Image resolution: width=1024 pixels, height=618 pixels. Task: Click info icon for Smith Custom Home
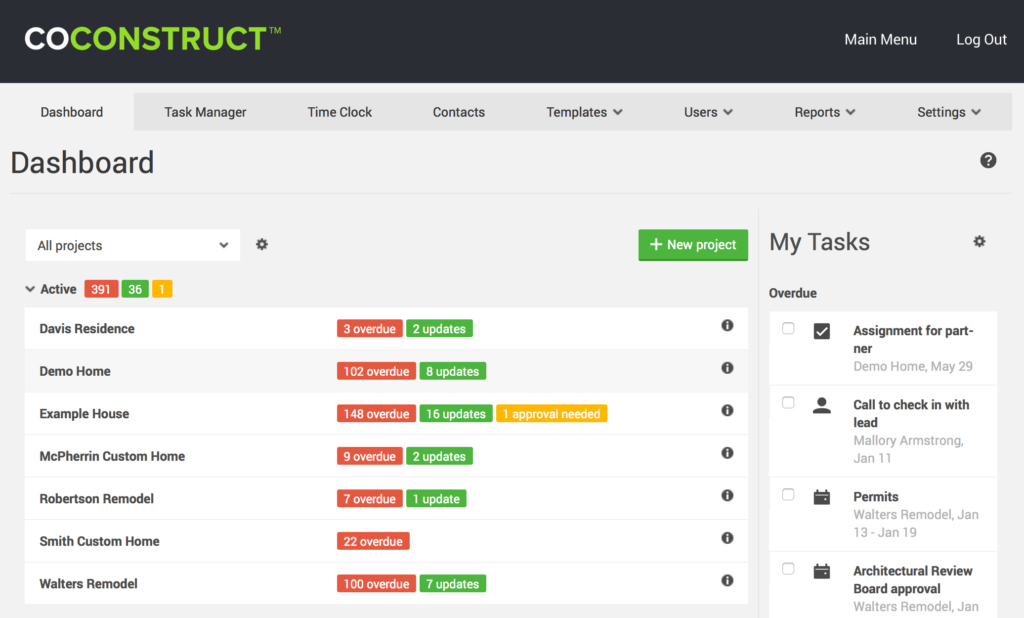(x=727, y=538)
